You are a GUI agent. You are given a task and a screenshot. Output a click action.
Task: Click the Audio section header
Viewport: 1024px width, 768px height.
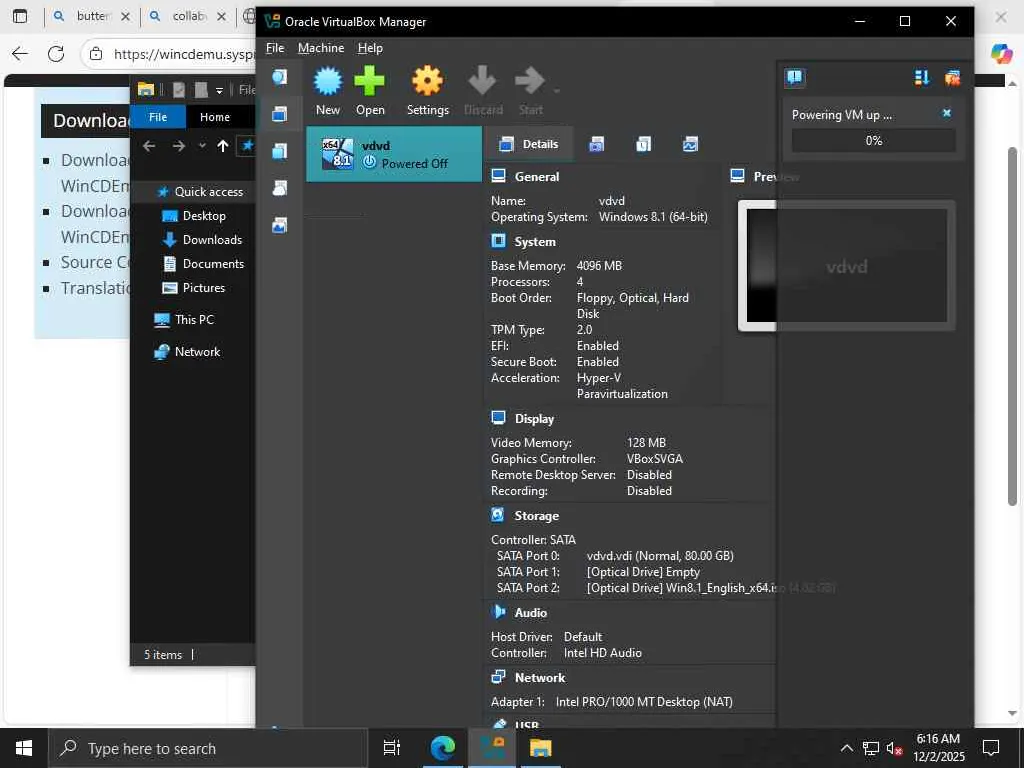[x=530, y=613]
